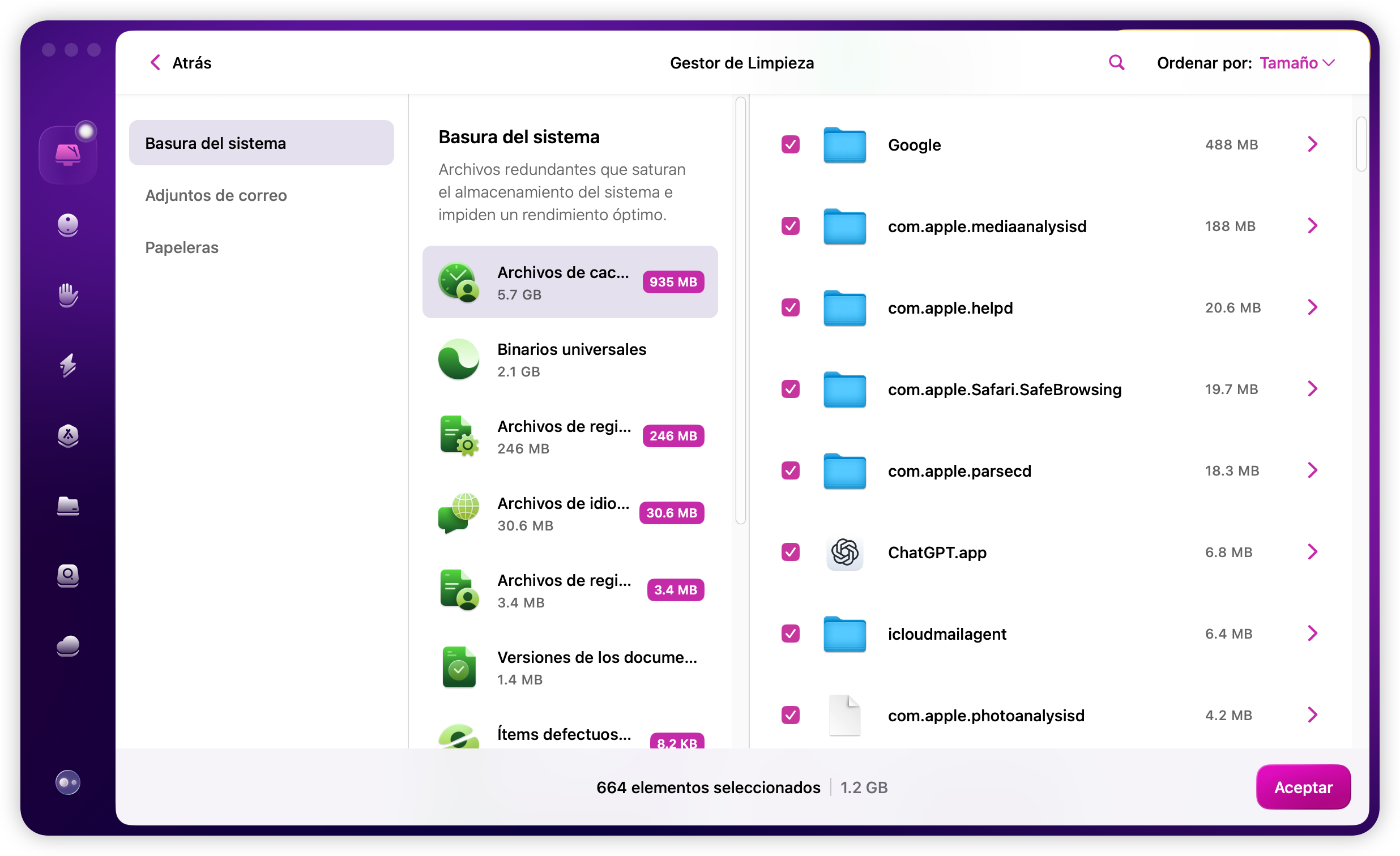Select the Versiones de los documentos entry title
Image resolution: width=1400 pixels, height=856 pixels.
pos(597,657)
